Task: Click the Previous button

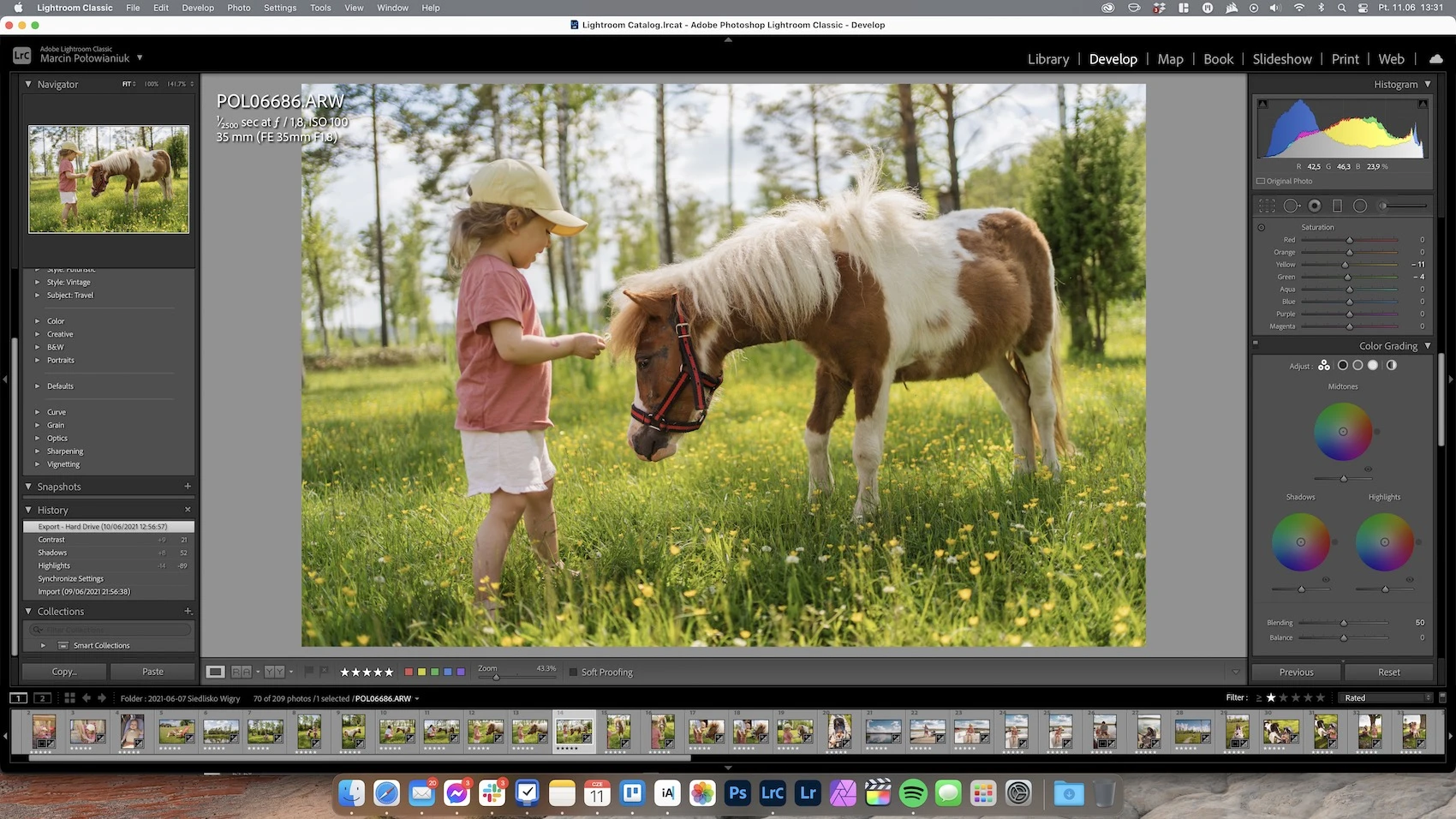Action: pyautogui.click(x=1297, y=673)
